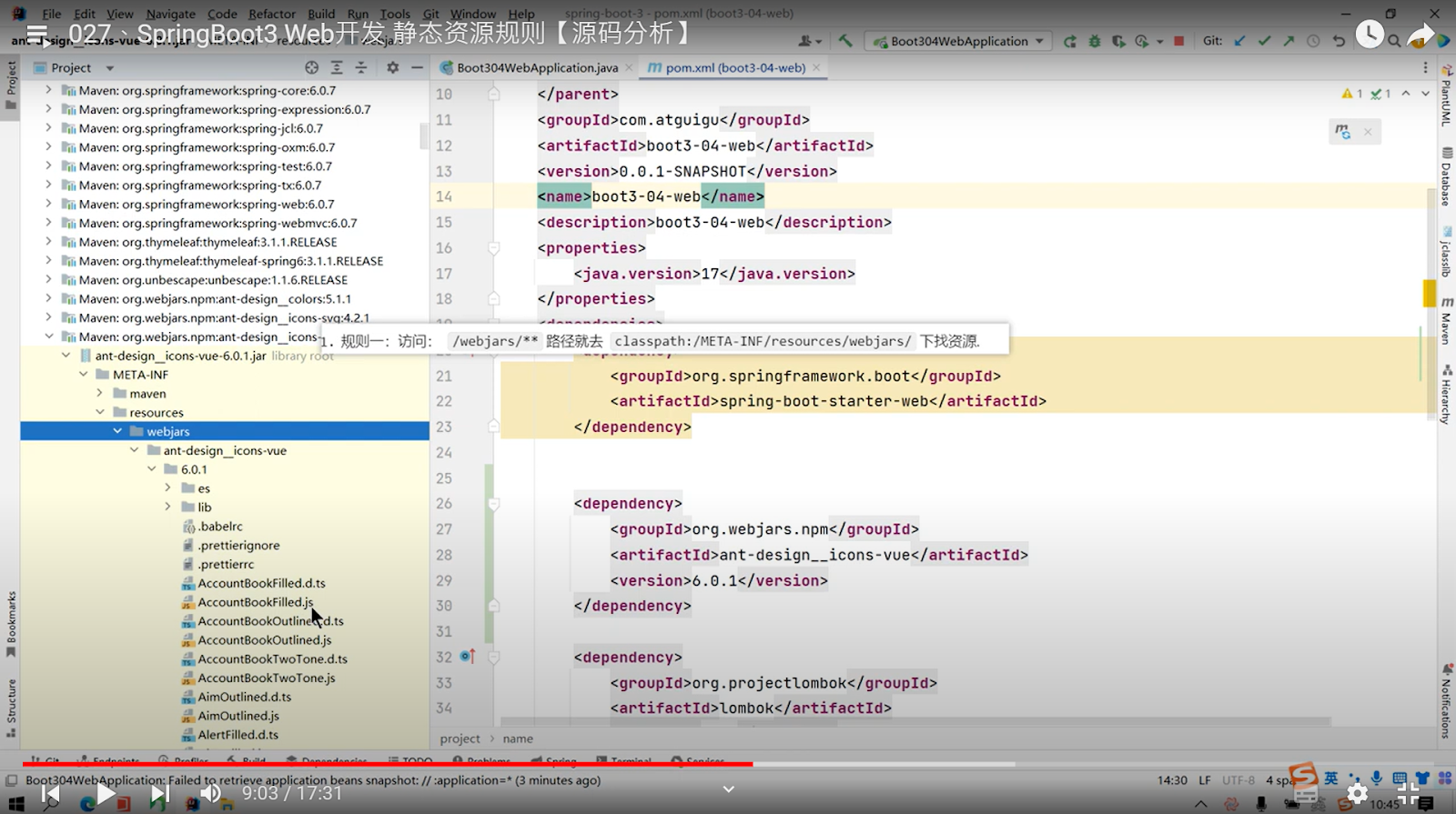Open editor tabs more-options menu
1456x814 pixels.
pyautogui.click(x=1426, y=67)
